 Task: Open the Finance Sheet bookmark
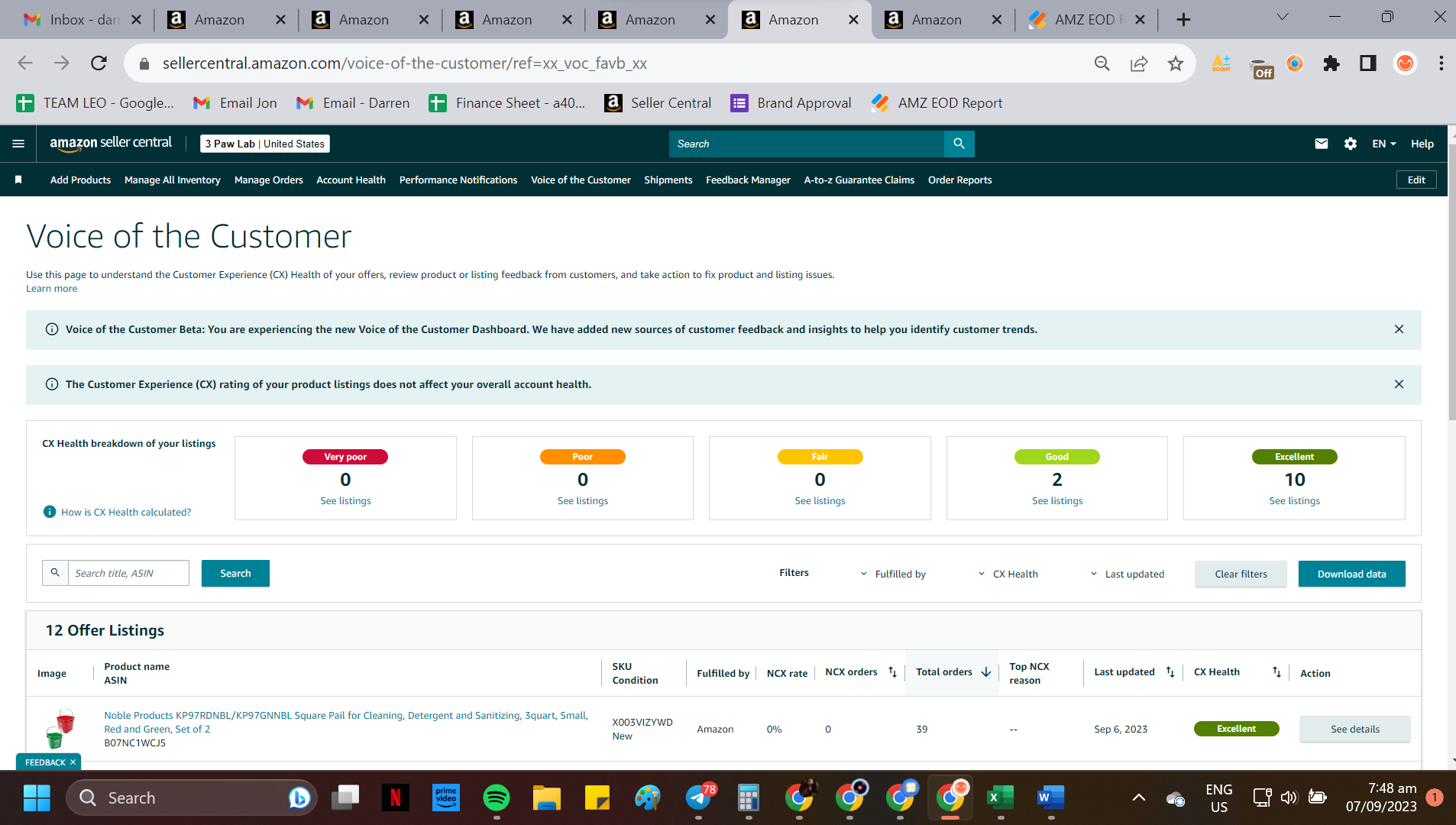coord(507,103)
